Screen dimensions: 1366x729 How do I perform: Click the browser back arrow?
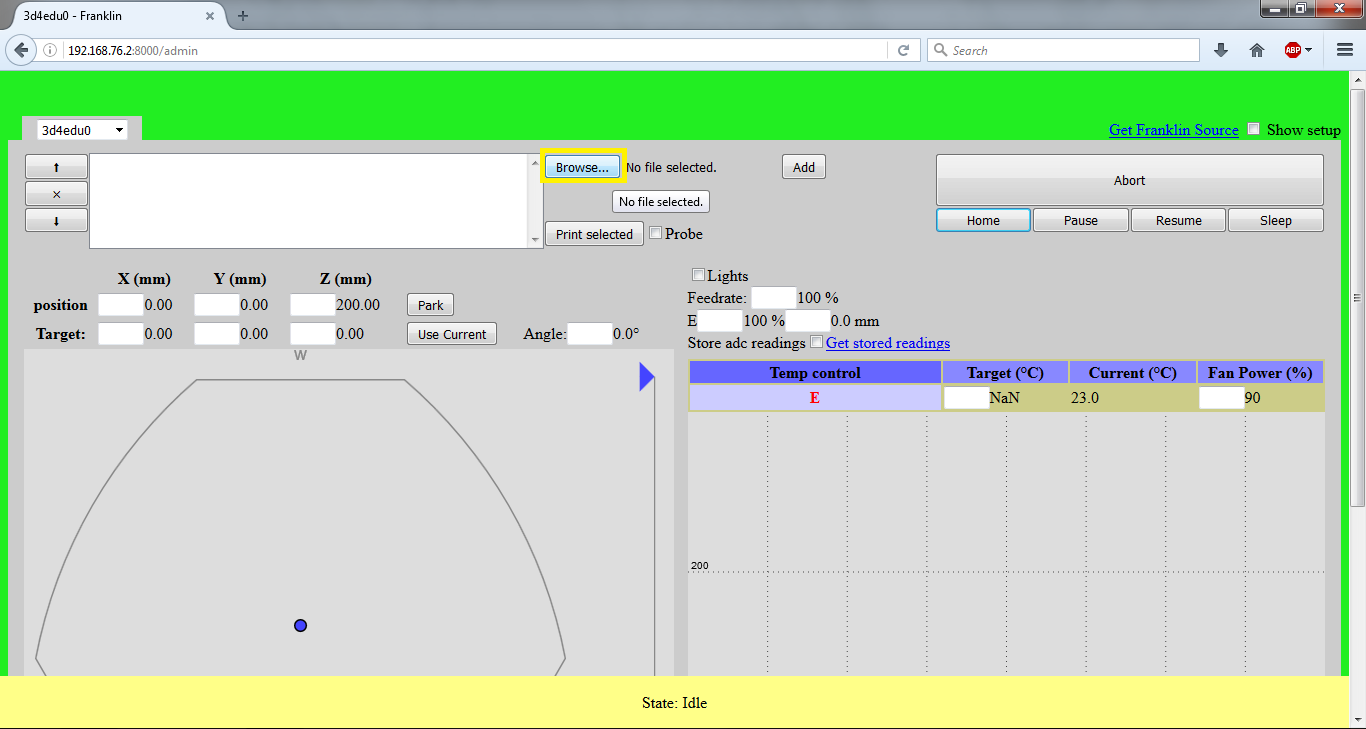coord(21,50)
